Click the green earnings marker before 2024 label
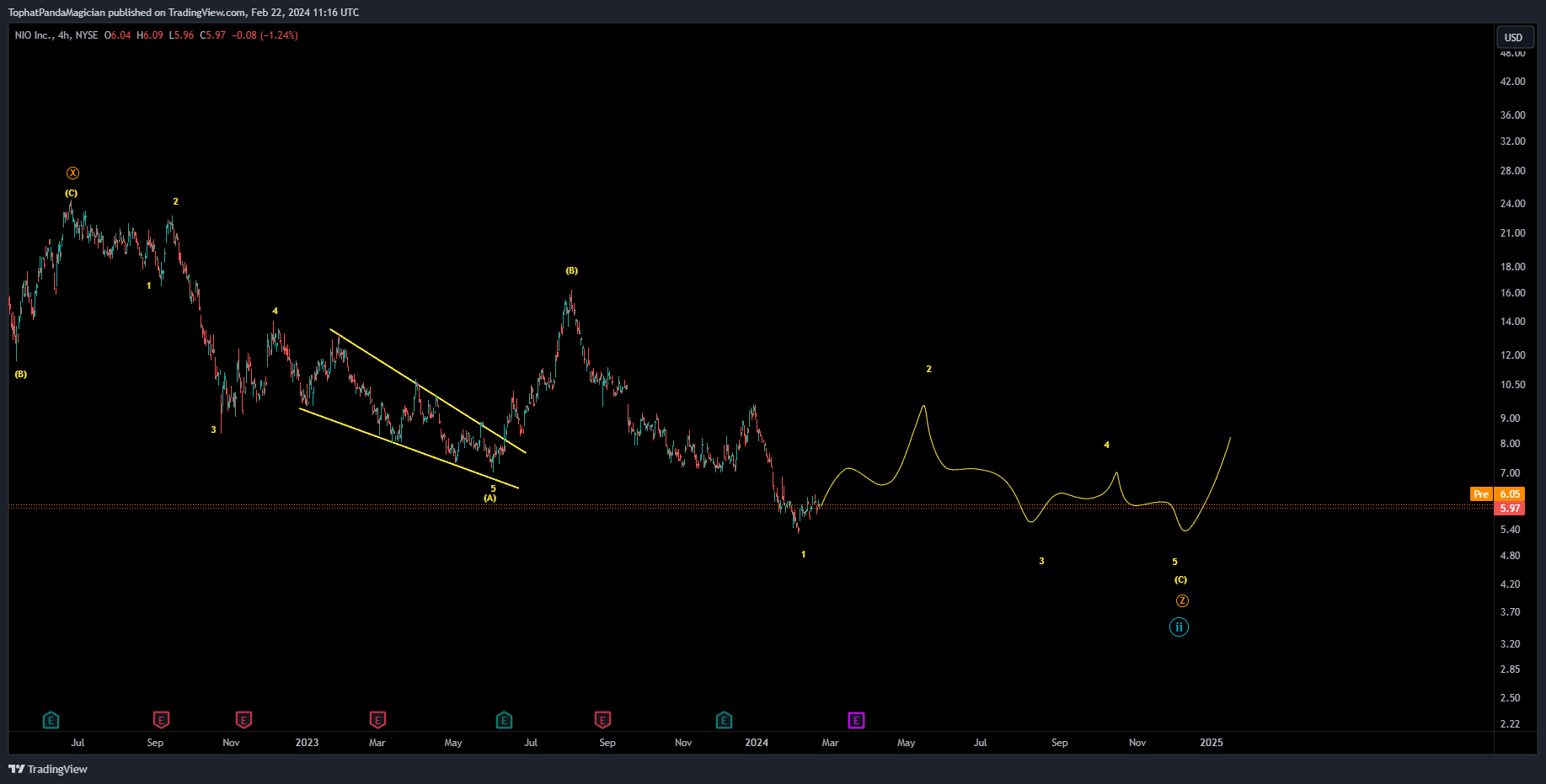 point(724,720)
